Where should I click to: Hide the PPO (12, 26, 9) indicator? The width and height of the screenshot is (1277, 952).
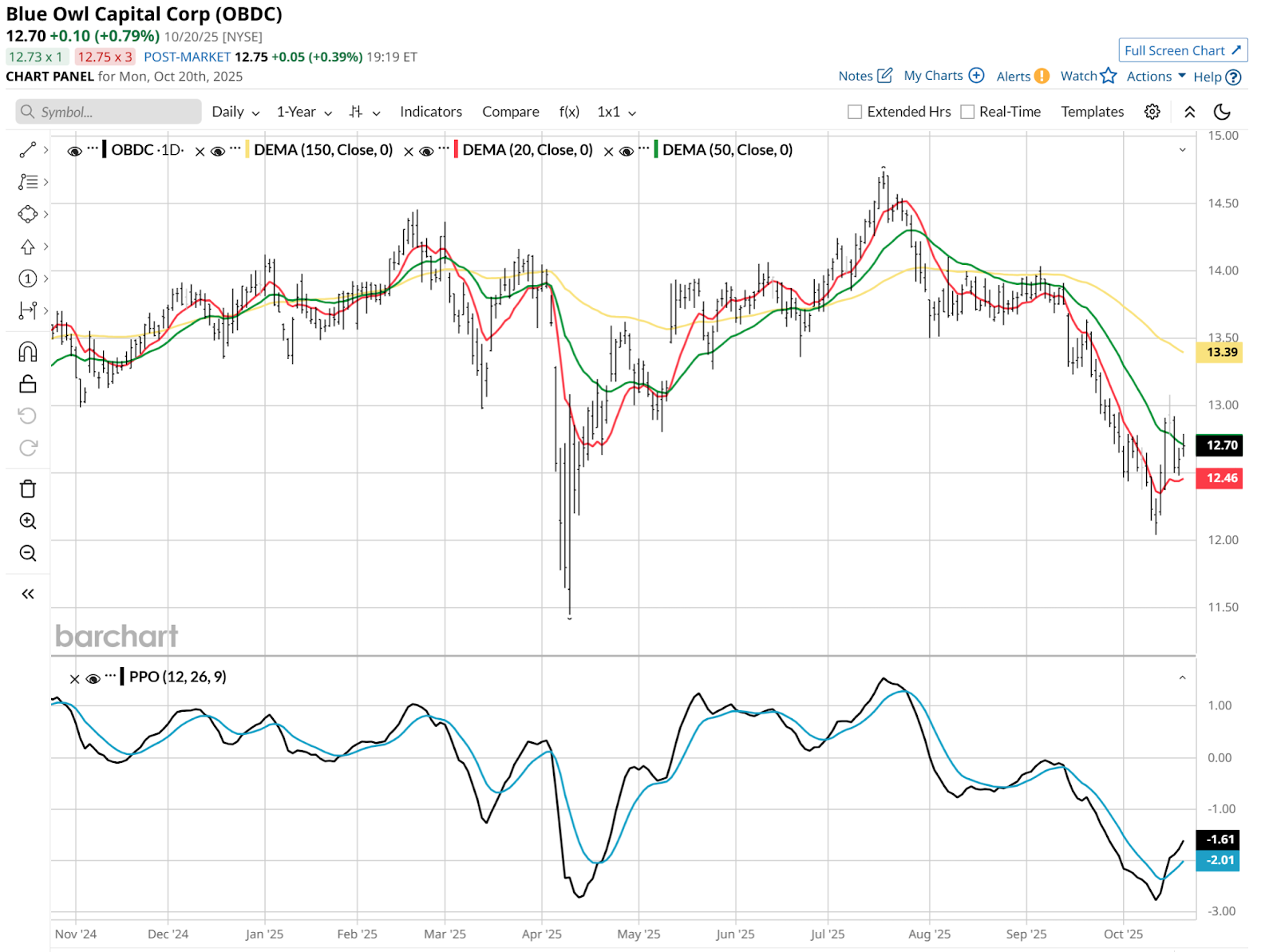tap(93, 678)
